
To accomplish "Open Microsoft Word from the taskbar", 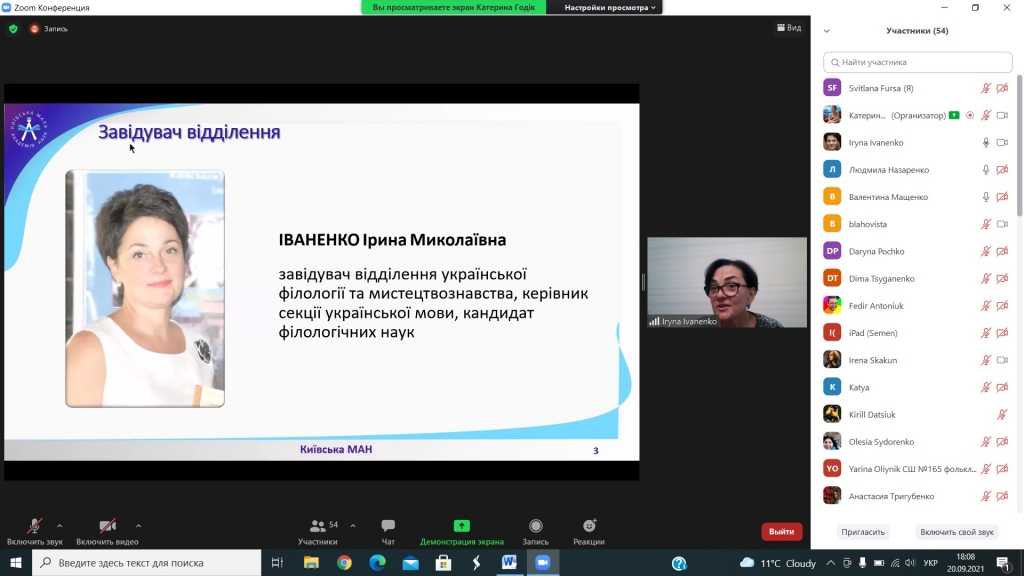I will click(508, 563).
